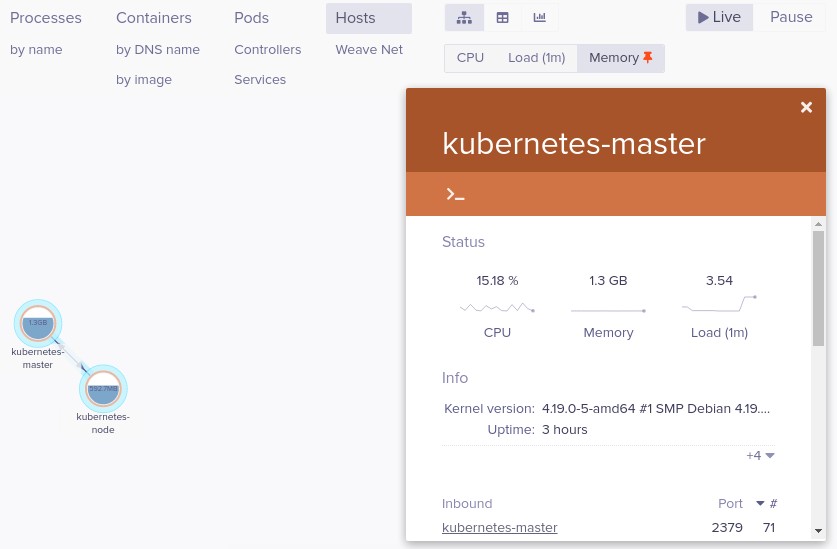837x549 pixels.
Task: Open the Processes view
Action: pos(46,18)
